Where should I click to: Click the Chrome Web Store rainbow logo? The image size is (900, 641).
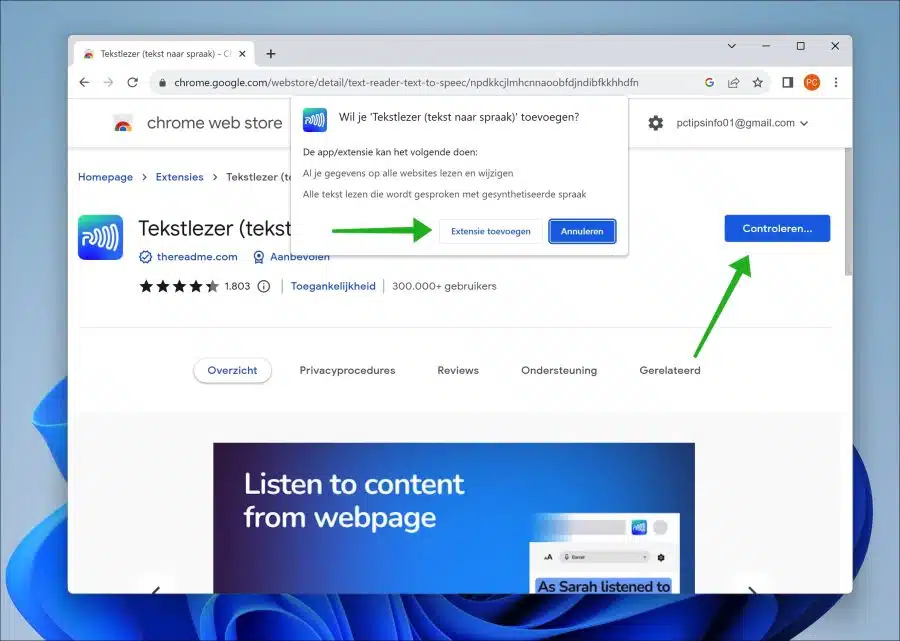[123, 123]
